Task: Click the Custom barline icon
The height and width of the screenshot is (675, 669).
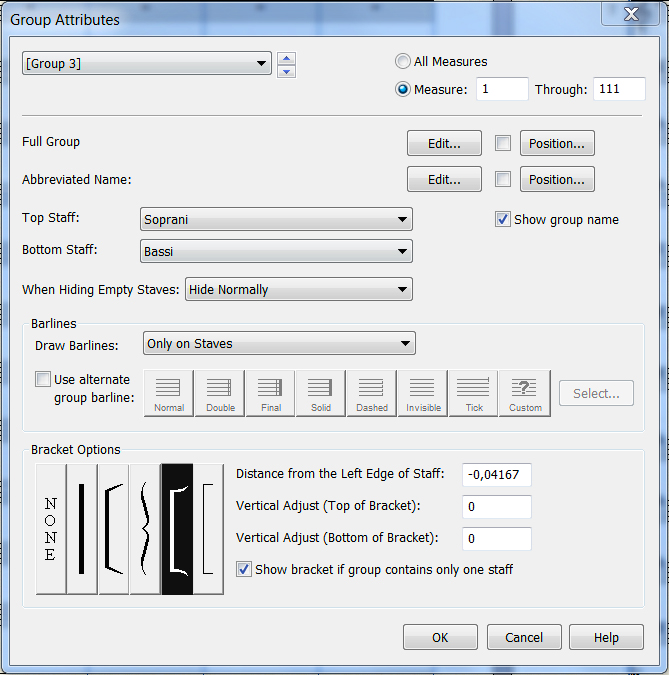Action: point(525,393)
